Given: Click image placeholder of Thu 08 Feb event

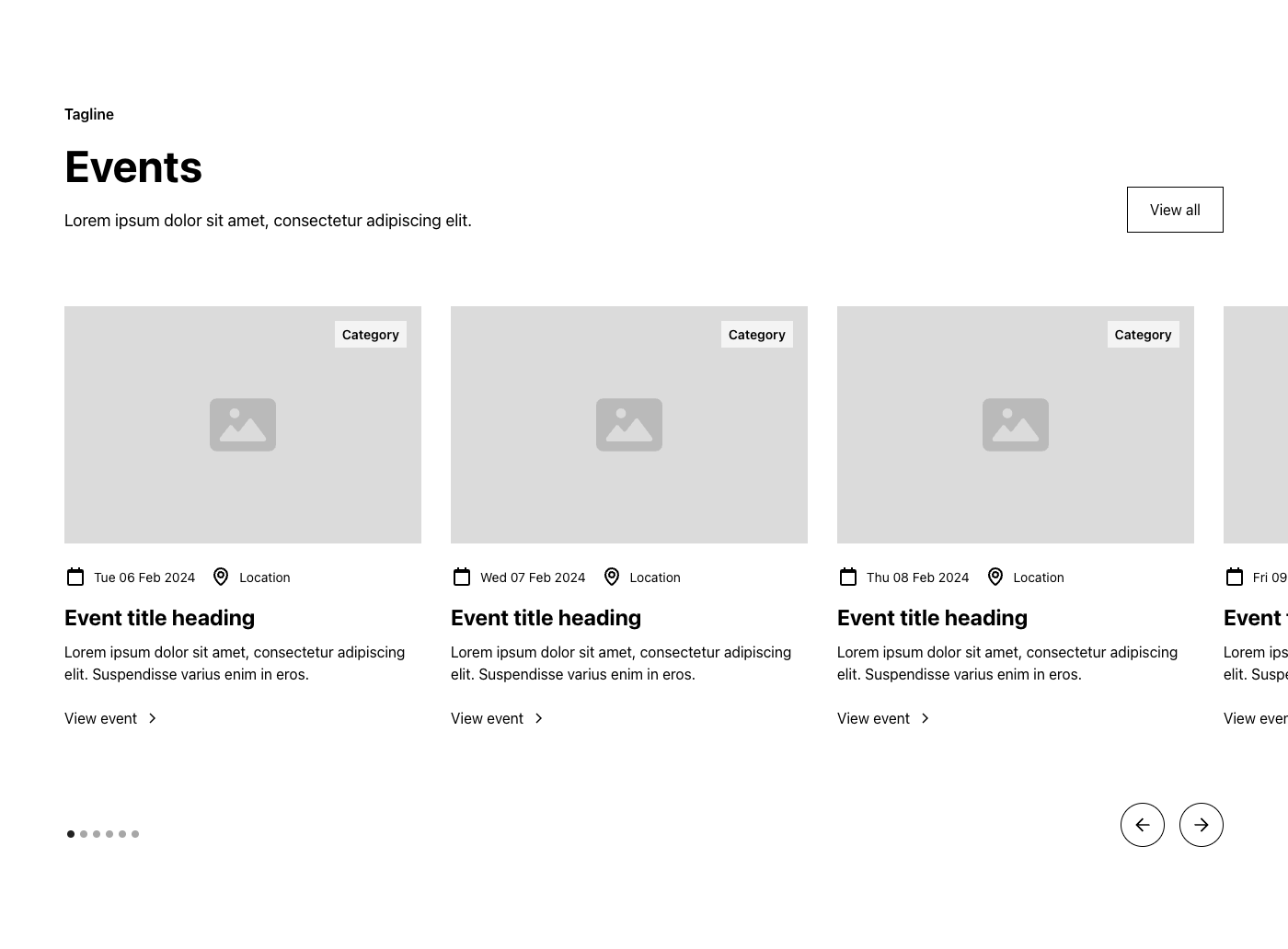Looking at the screenshot, I should pyautogui.click(x=1016, y=425).
